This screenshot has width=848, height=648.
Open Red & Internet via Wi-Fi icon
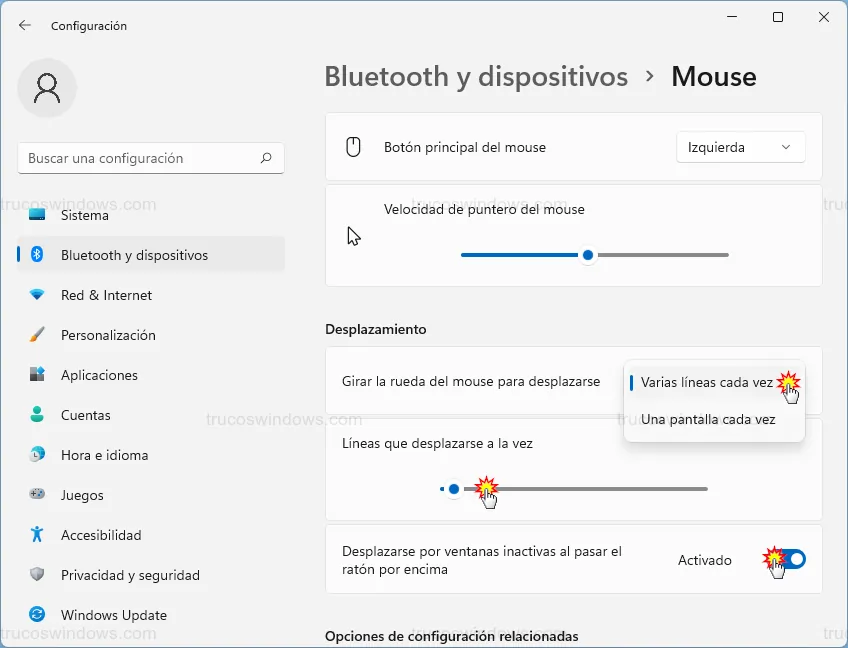pos(37,295)
